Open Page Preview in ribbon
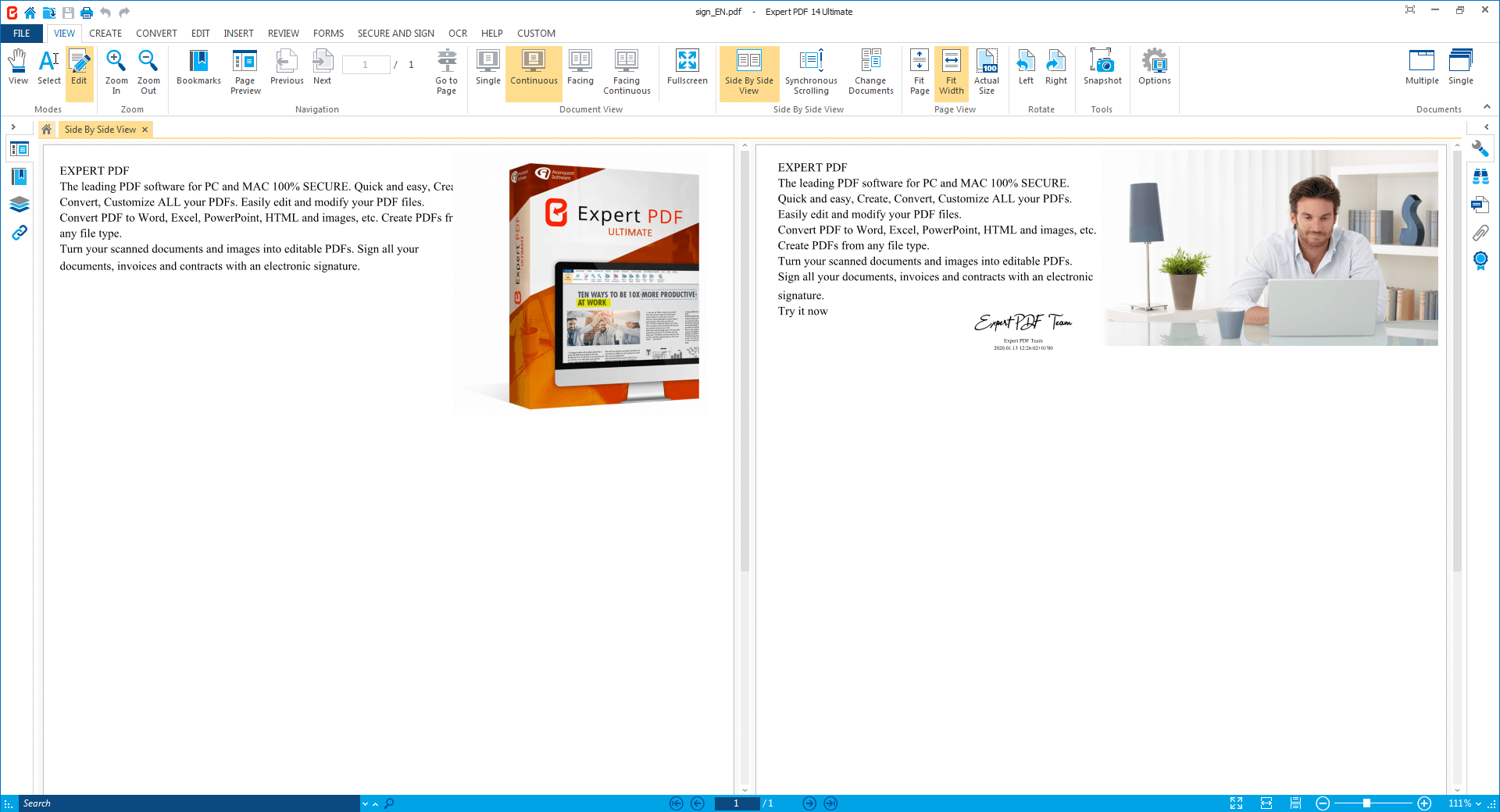 pos(245,72)
